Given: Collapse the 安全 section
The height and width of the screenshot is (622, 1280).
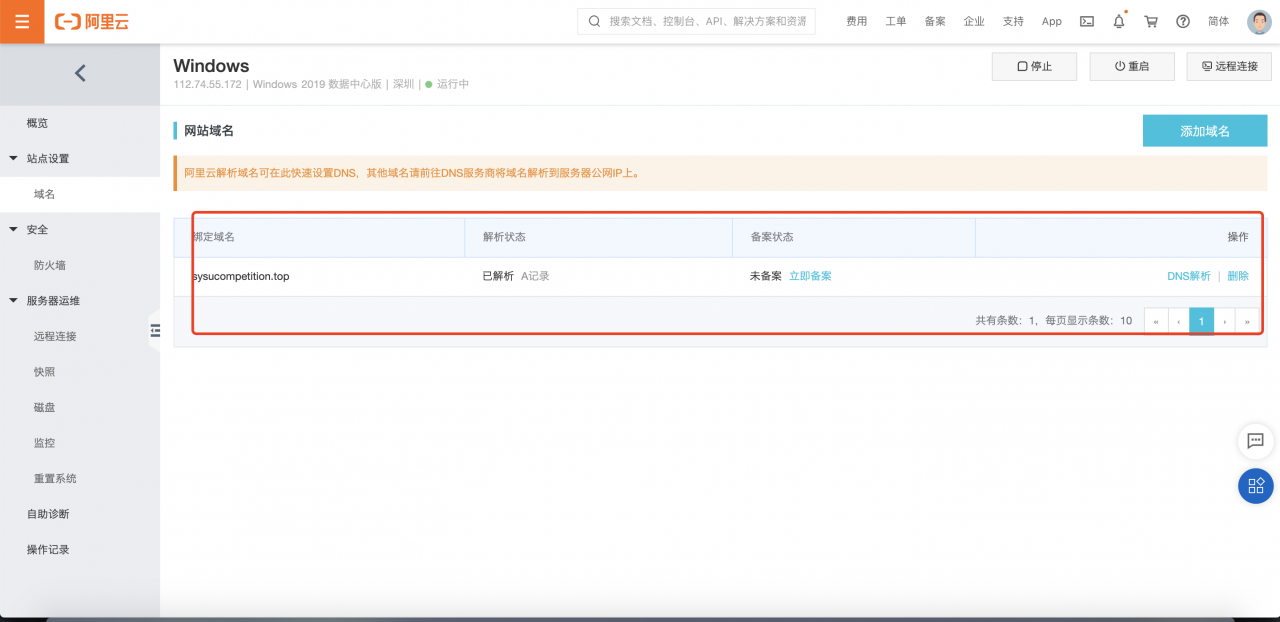Looking at the screenshot, I should [x=36, y=229].
